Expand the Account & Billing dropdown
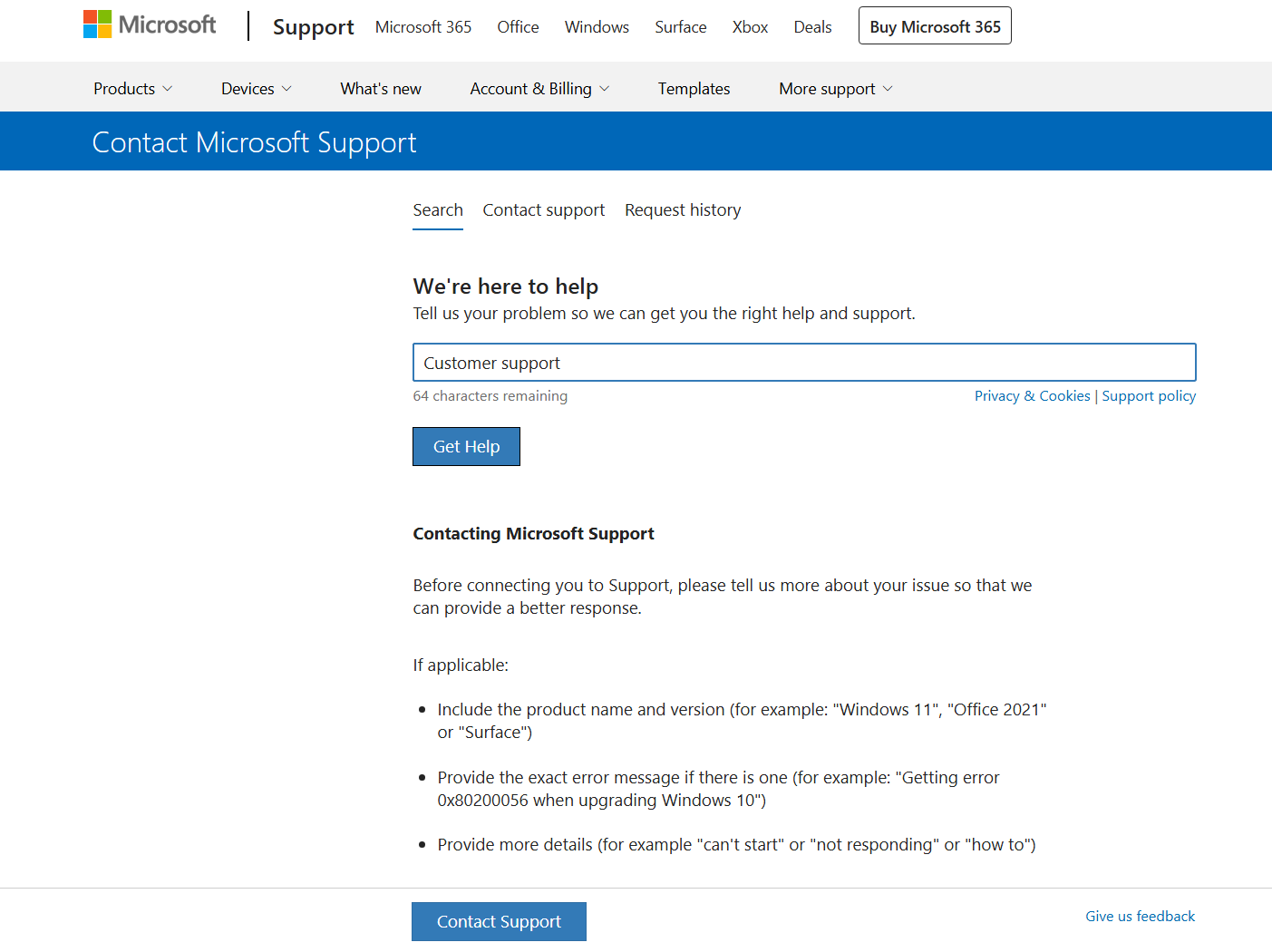The image size is (1272, 952). point(539,89)
